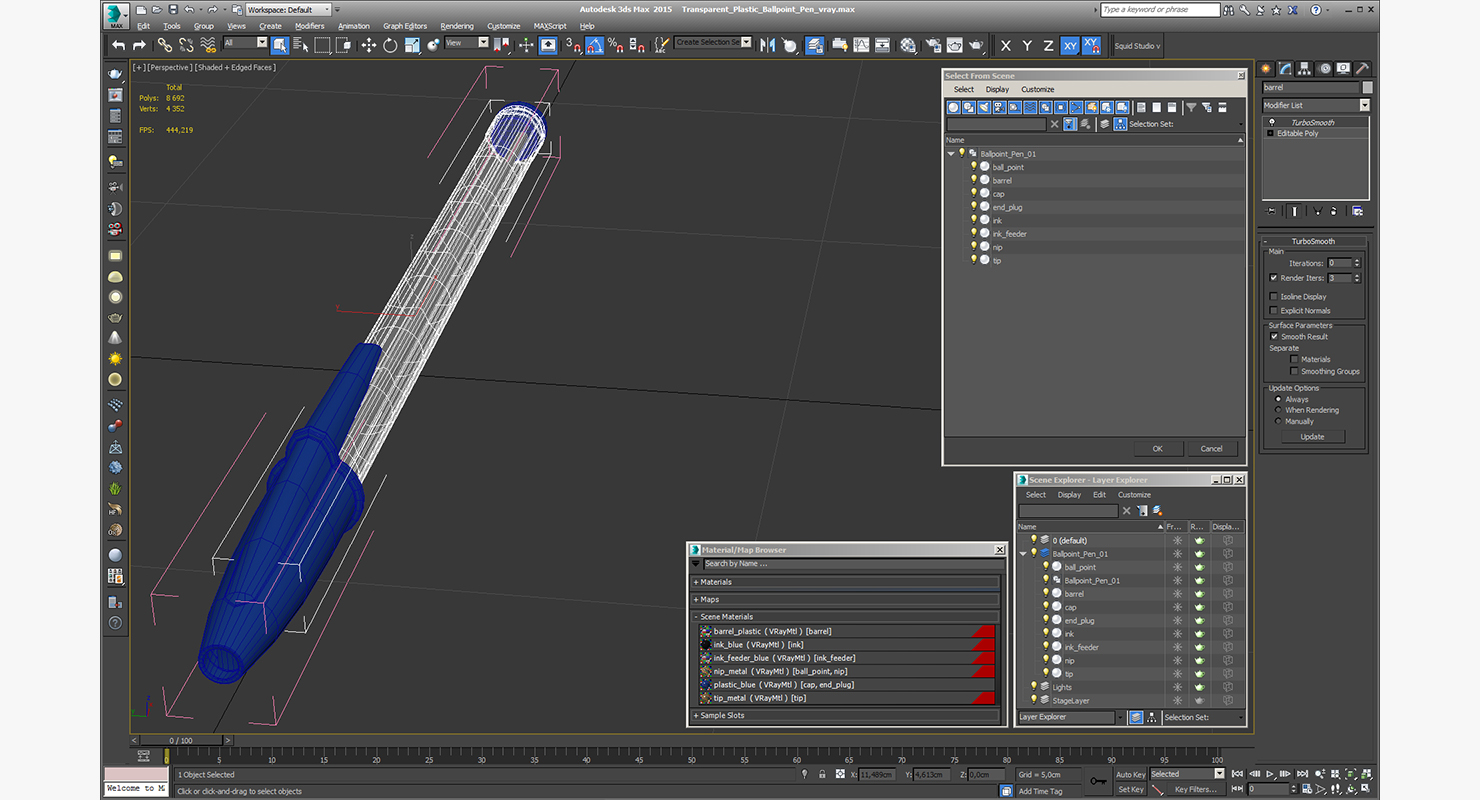1480x800 pixels.
Task: Enable the Materials separate checkbox
Action: coord(1294,359)
